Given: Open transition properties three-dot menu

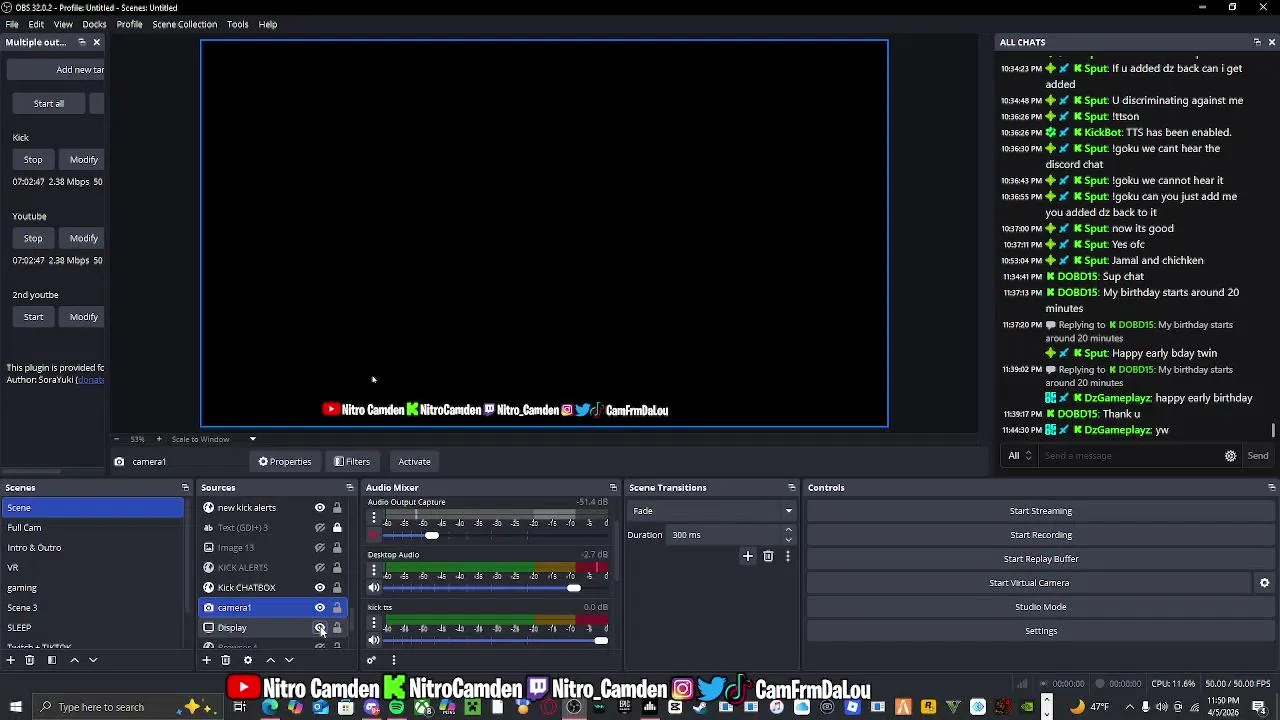Looking at the screenshot, I should tap(787, 556).
